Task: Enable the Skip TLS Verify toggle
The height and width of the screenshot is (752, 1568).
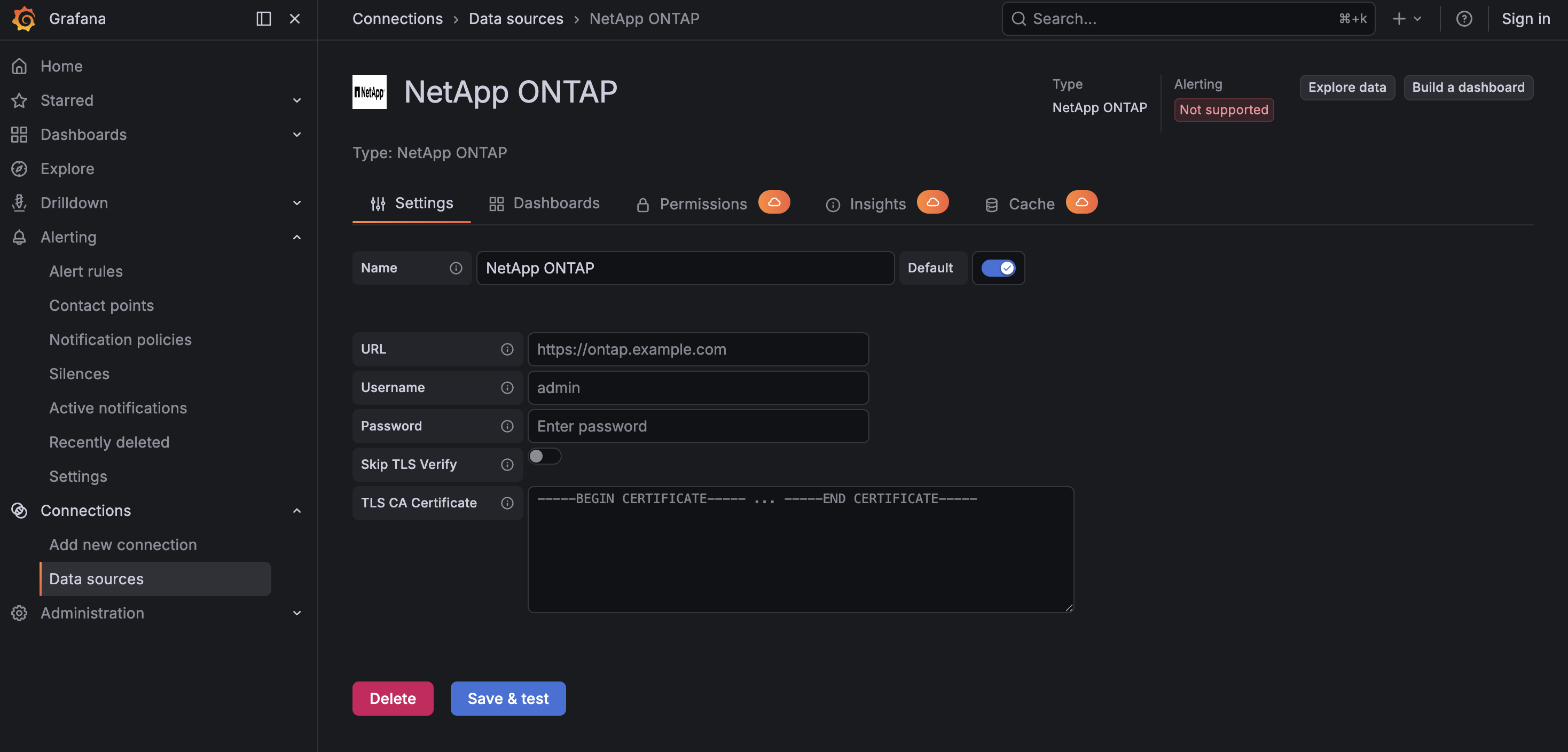Action: tap(545, 456)
